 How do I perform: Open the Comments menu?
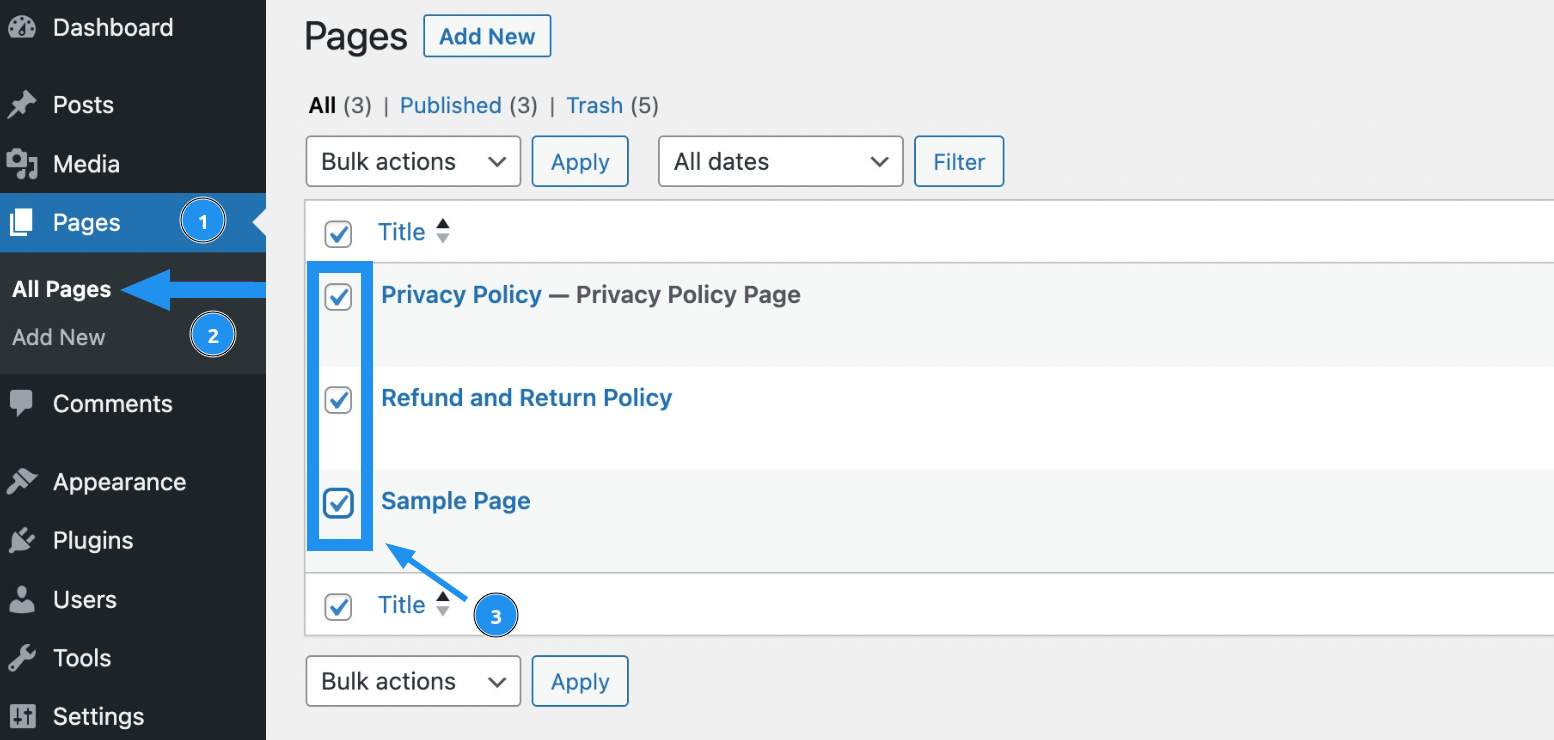pyautogui.click(x=133, y=403)
